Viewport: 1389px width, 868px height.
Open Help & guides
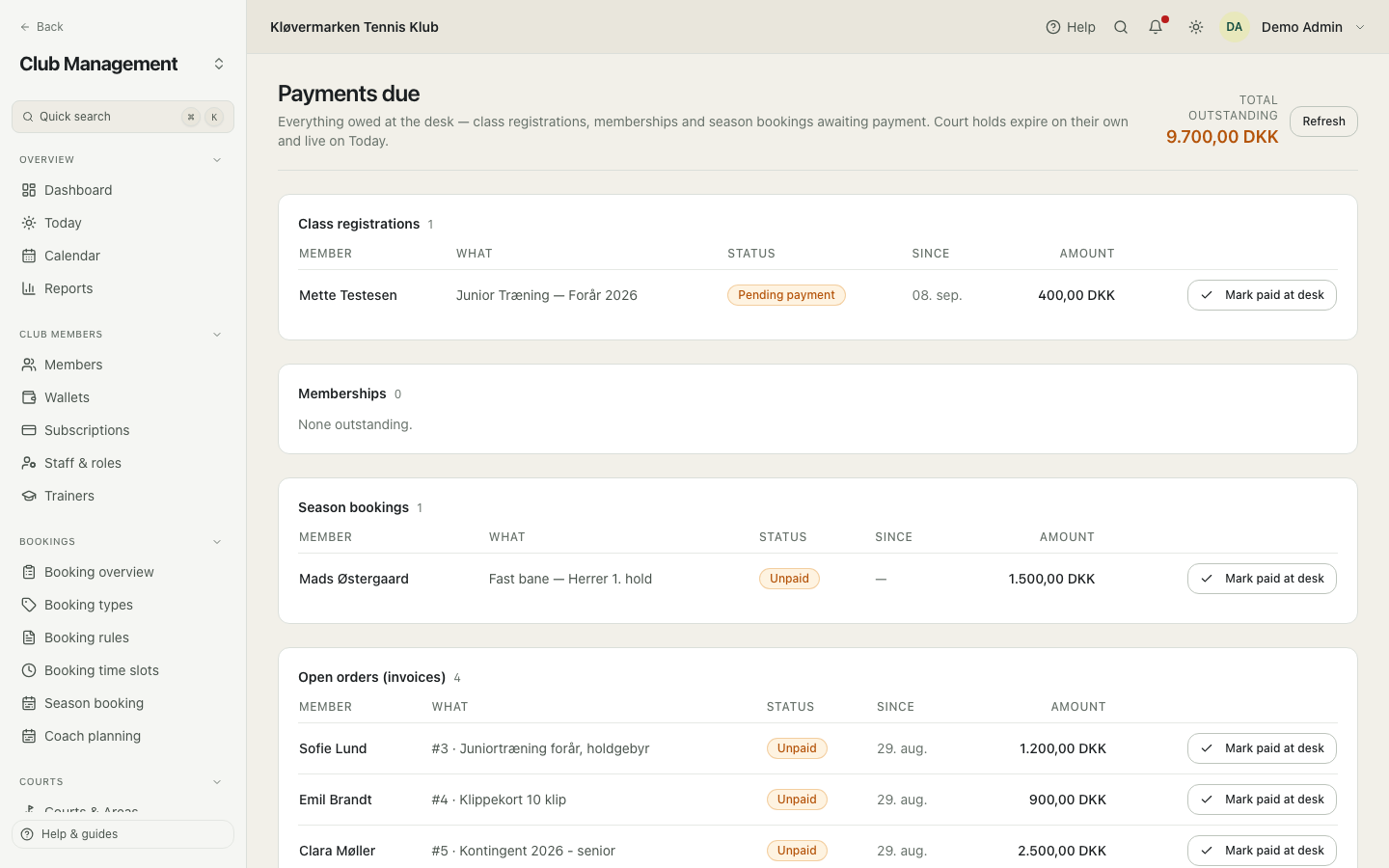coord(123,834)
